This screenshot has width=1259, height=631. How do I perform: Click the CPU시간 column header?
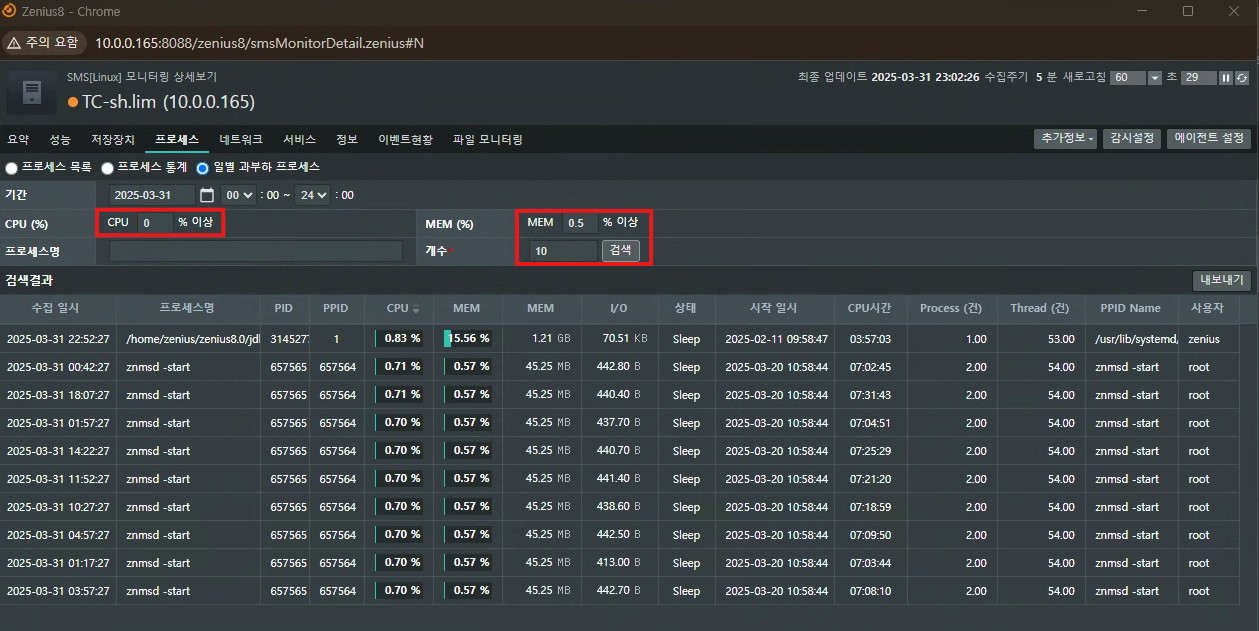click(869, 308)
